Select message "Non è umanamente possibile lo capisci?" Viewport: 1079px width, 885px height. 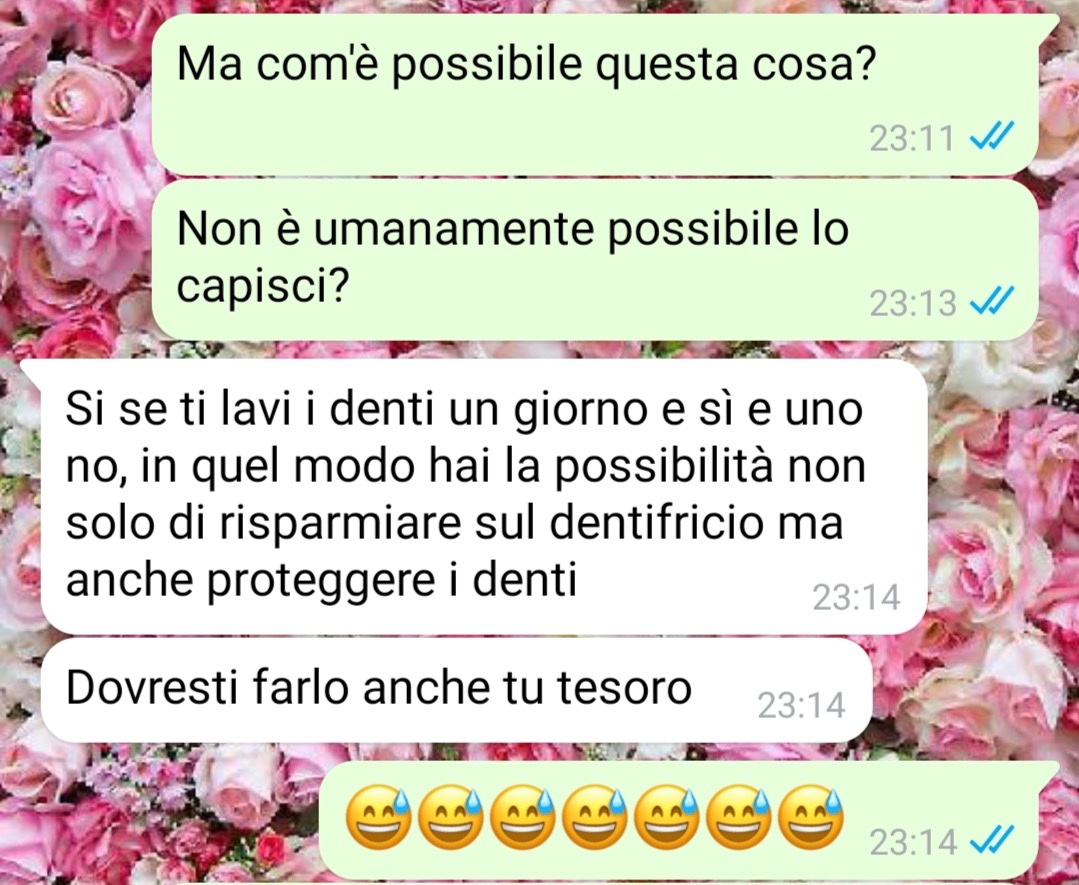[595, 259]
